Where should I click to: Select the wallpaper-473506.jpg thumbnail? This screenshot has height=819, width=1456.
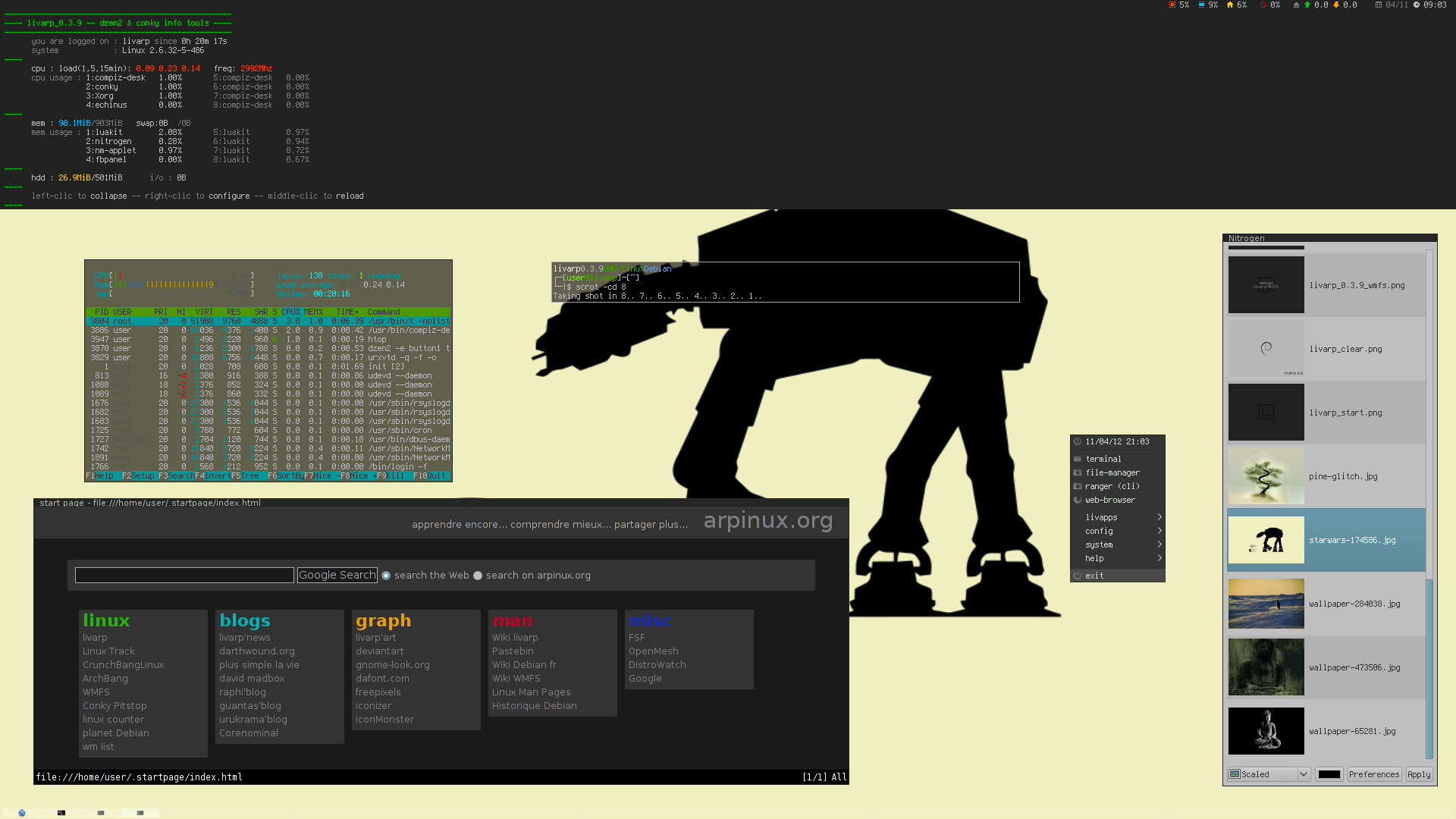point(1266,667)
